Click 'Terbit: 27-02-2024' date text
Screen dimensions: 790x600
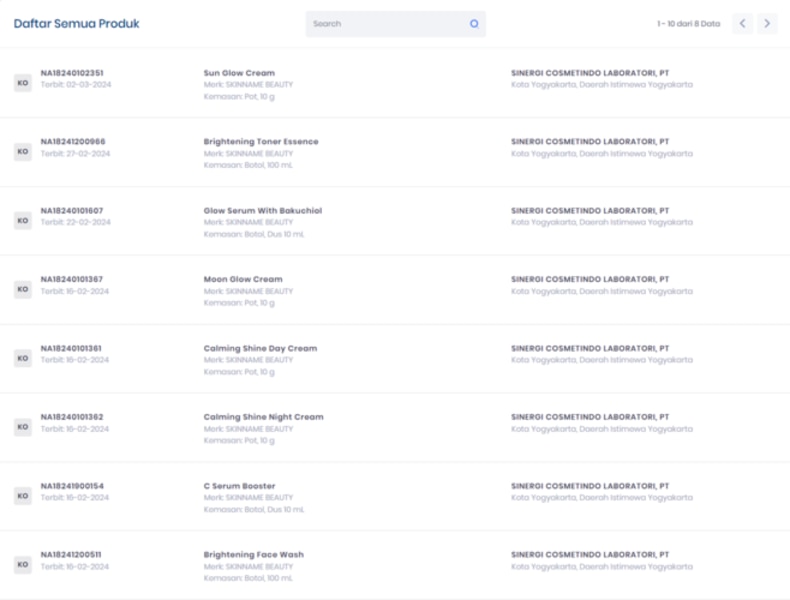(x=75, y=154)
